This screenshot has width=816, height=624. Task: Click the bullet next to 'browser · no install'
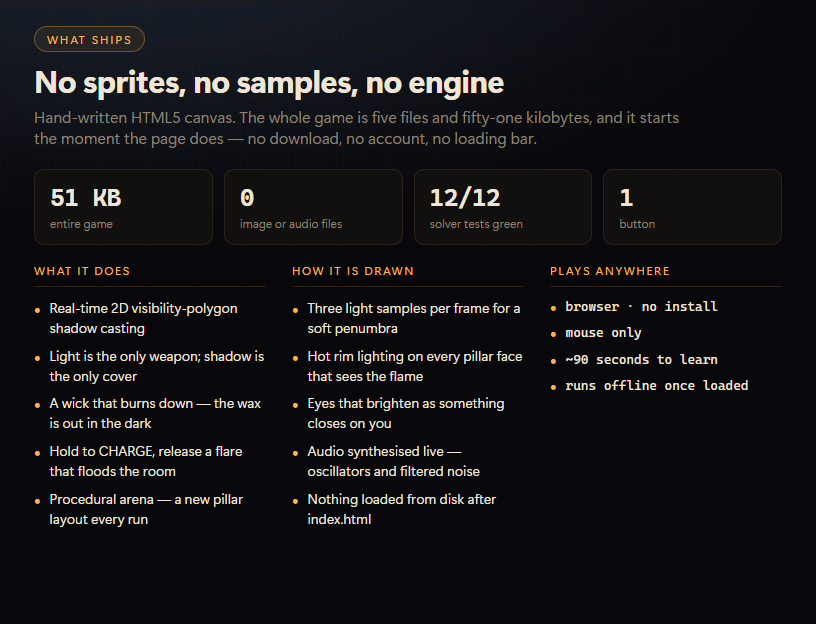point(553,308)
